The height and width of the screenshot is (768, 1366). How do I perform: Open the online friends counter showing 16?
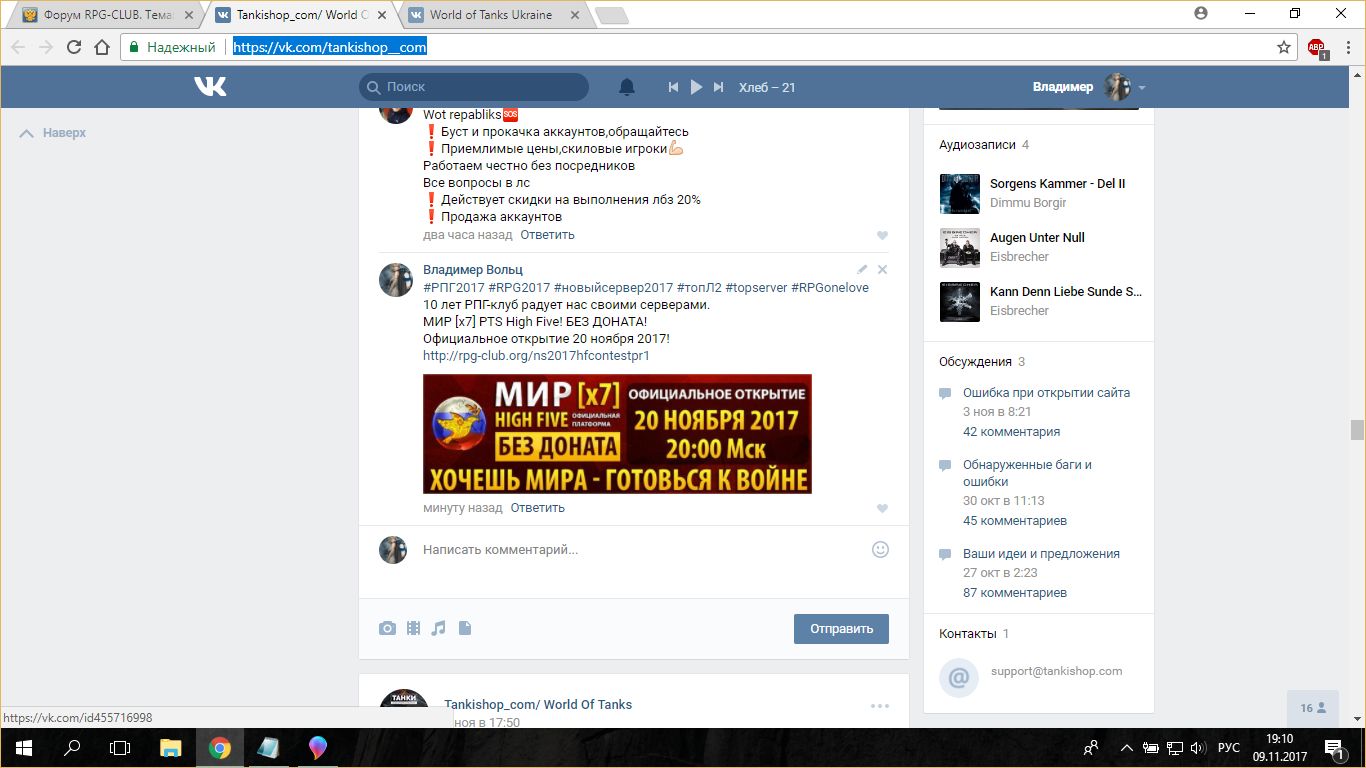click(1313, 708)
